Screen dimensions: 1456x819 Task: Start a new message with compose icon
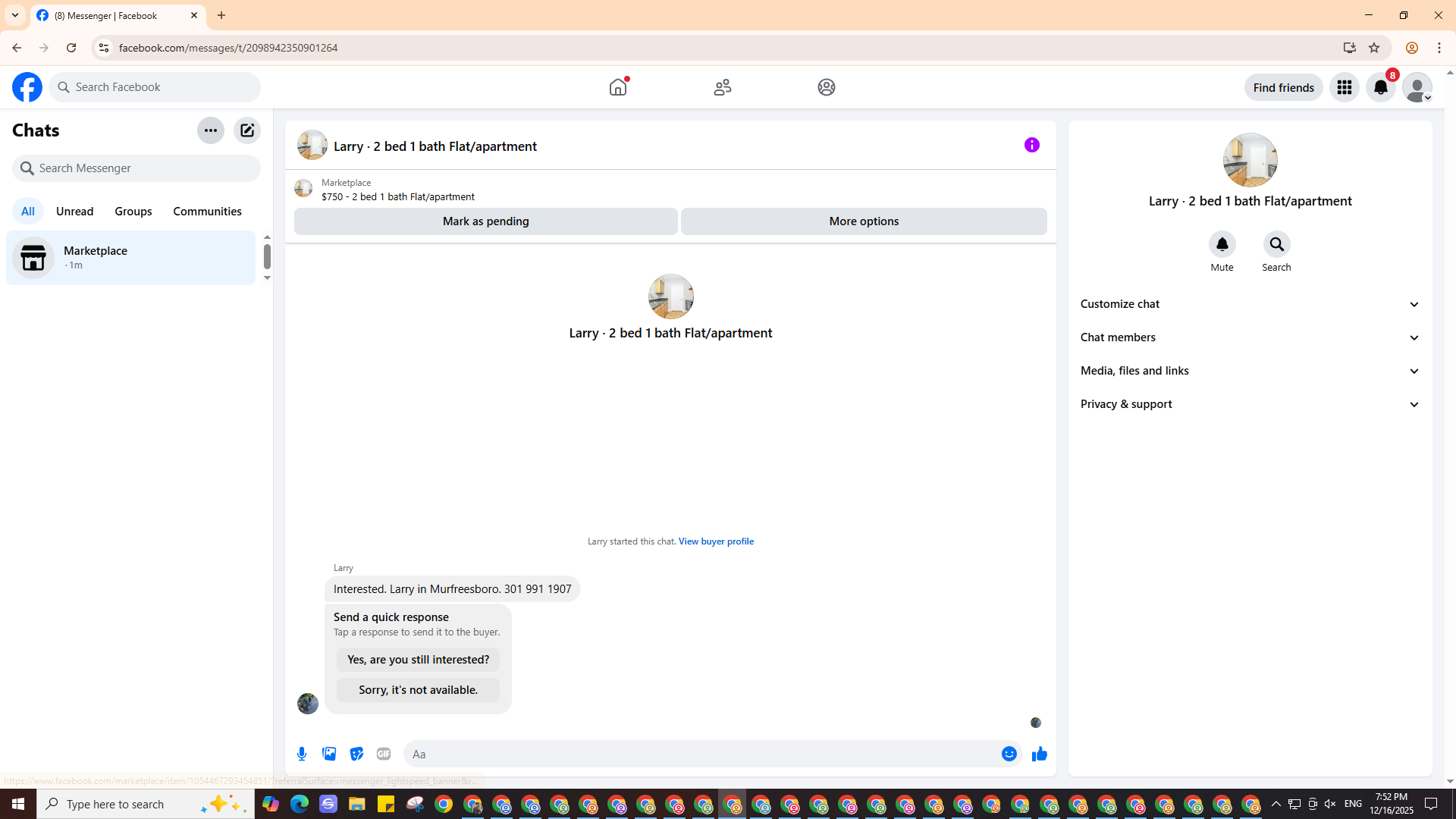tap(247, 130)
